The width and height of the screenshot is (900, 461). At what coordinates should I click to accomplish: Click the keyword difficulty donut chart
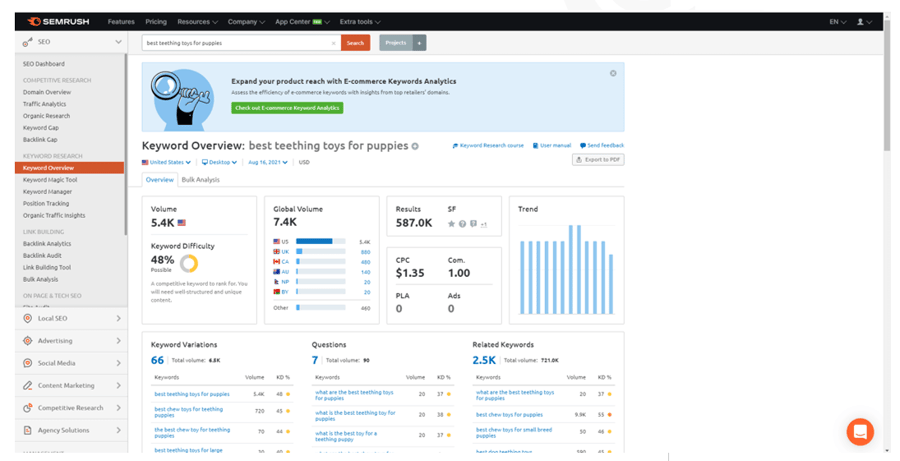pyautogui.click(x=189, y=264)
